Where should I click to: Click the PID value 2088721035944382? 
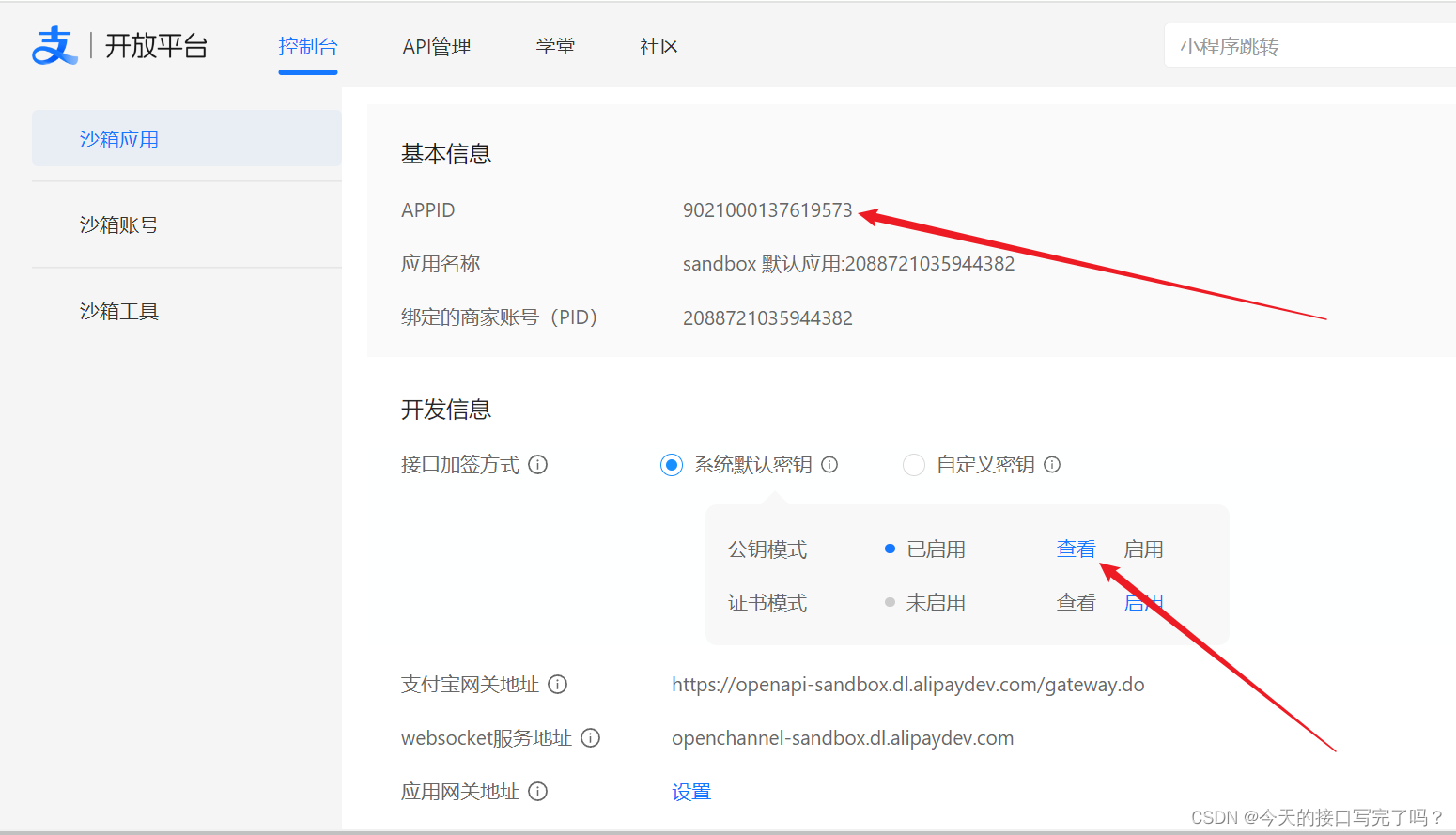point(767,317)
